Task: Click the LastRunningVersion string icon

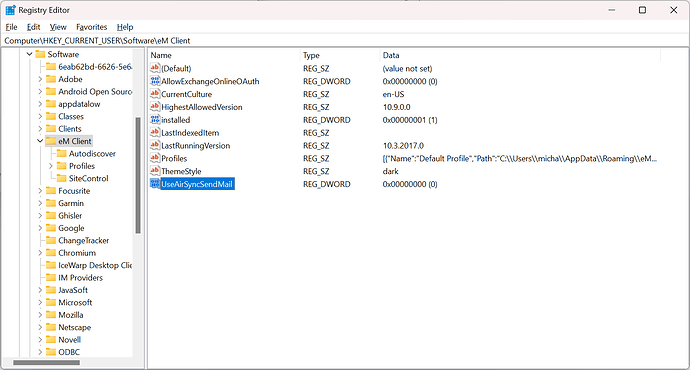Action: 155,145
